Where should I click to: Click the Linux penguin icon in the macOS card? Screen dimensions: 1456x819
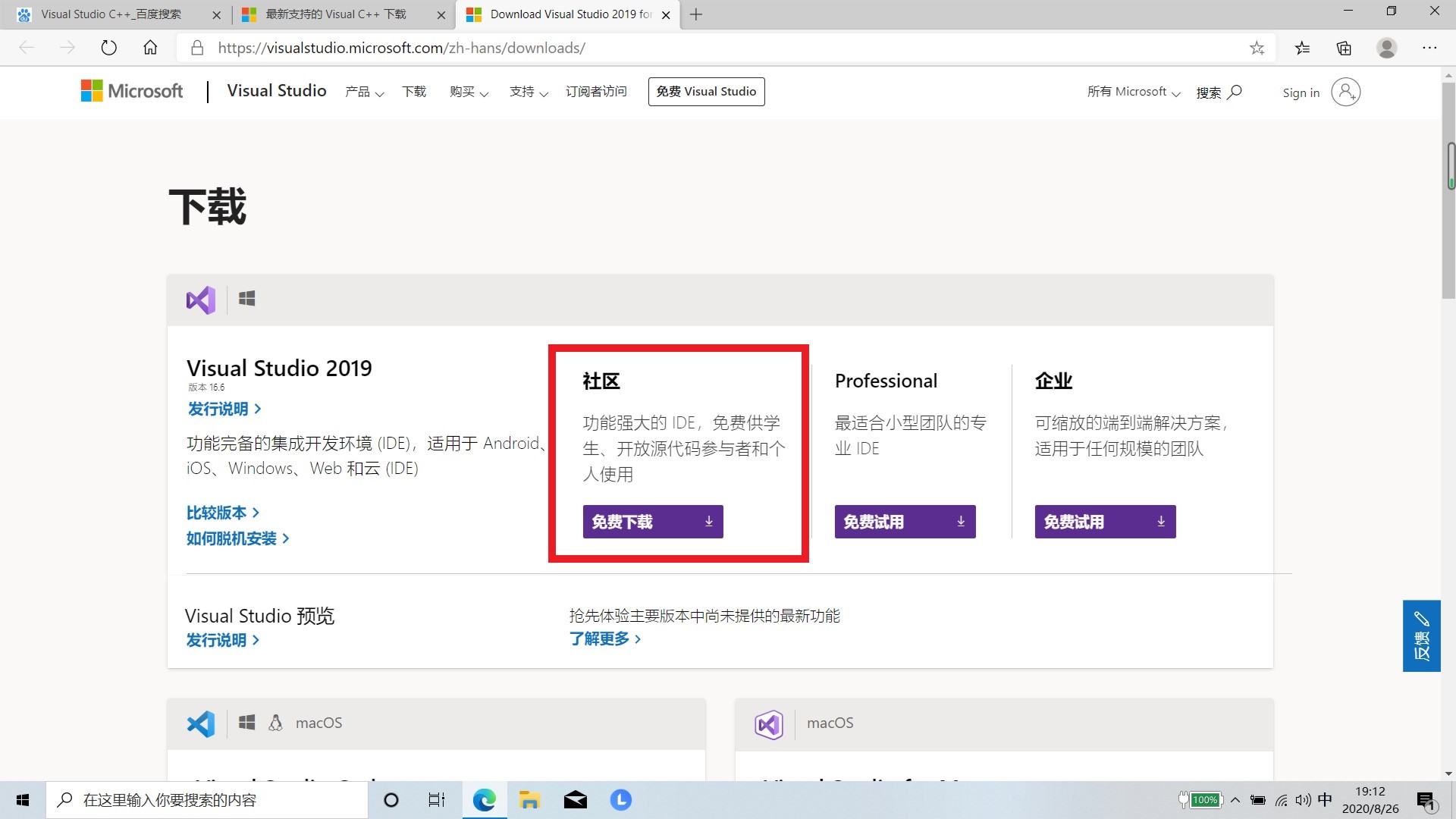click(275, 723)
